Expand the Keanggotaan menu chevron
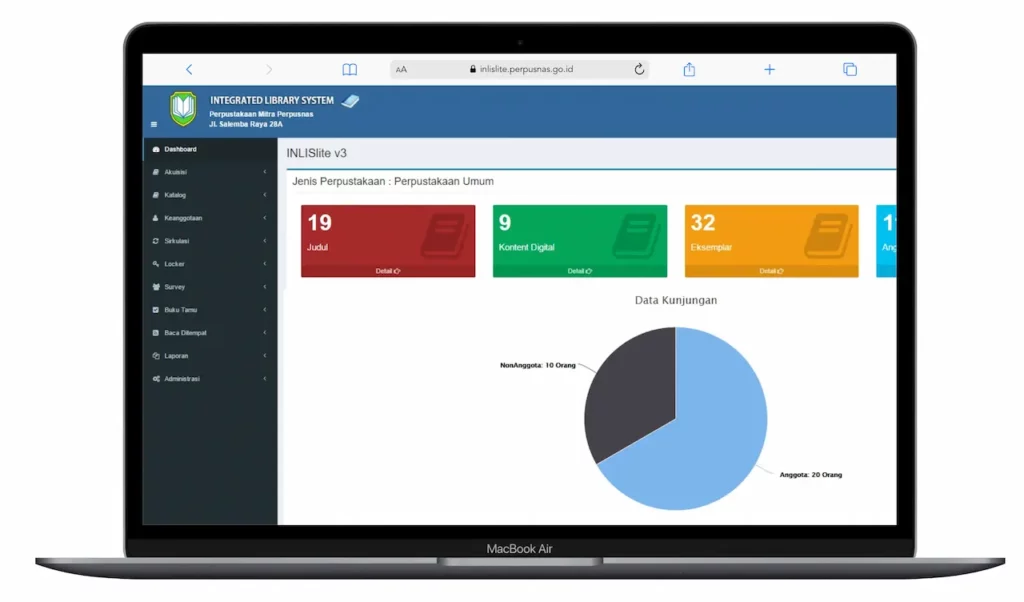Image resolution: width=1024 pixels, height=602 pixels. pos(264,218)
